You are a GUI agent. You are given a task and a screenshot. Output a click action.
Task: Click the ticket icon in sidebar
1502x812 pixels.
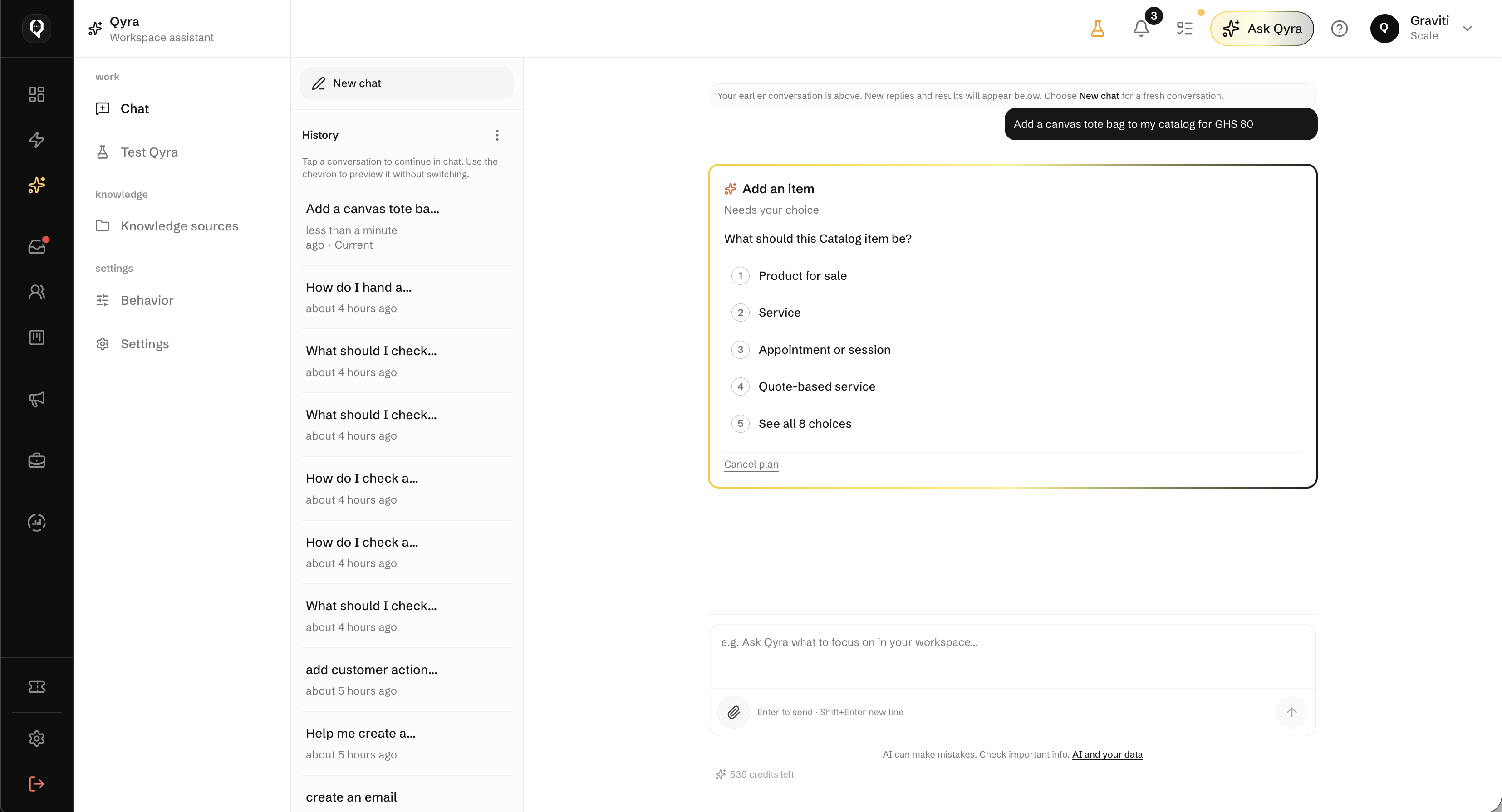point(37,687)
